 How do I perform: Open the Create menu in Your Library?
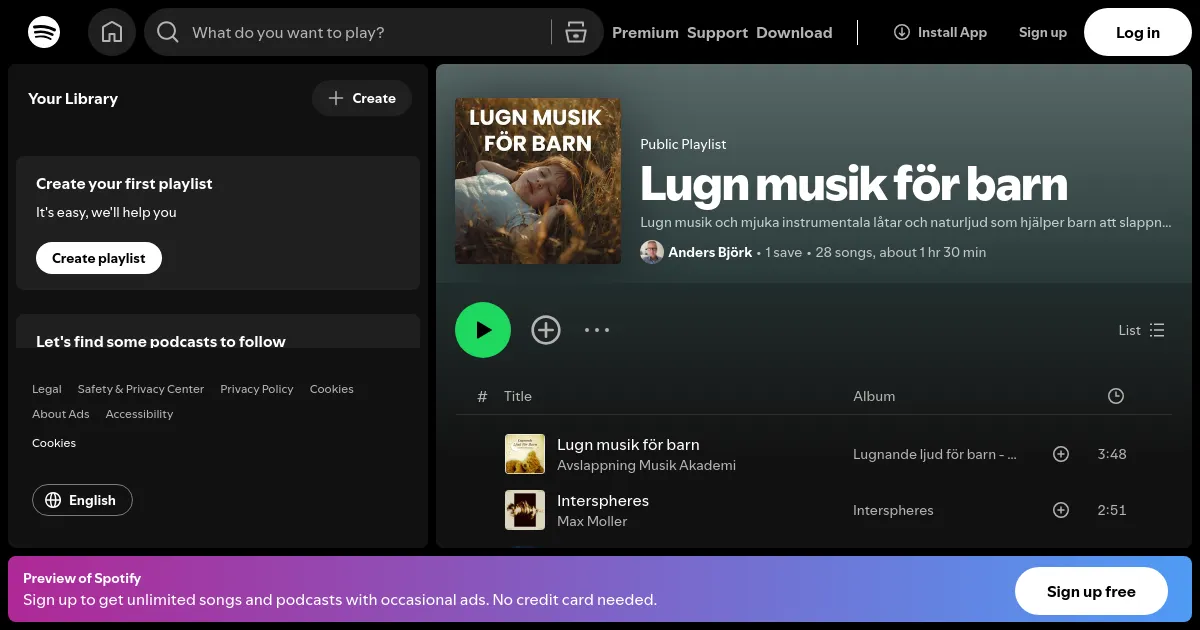[x=362, y=98]
